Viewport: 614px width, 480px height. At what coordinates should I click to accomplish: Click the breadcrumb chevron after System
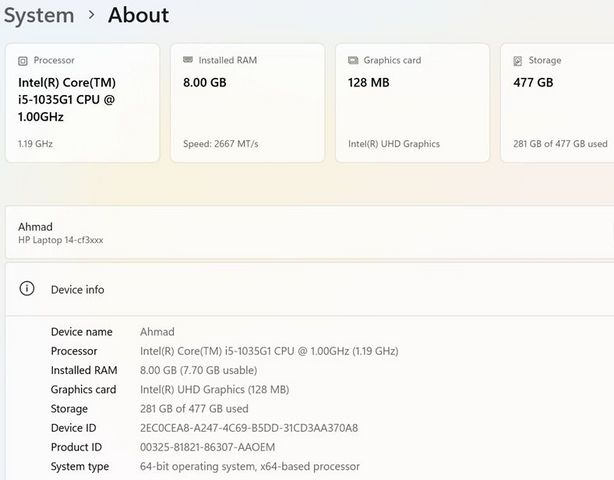pyautogui.click(x=91, y=15)
